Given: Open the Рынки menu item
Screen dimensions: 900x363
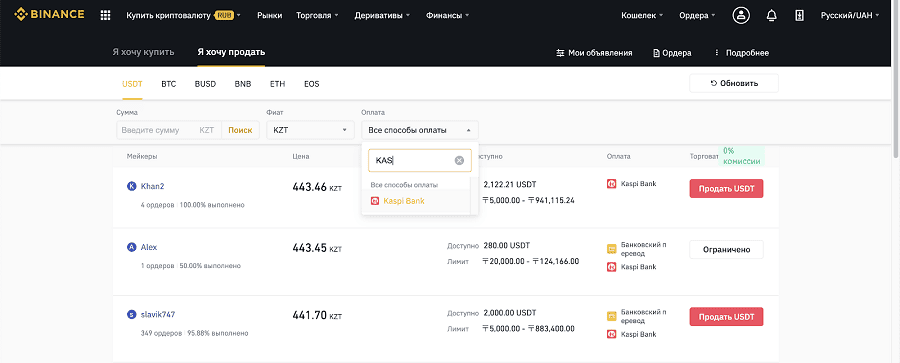Looking at the screenshot, I should coord(270,16).
